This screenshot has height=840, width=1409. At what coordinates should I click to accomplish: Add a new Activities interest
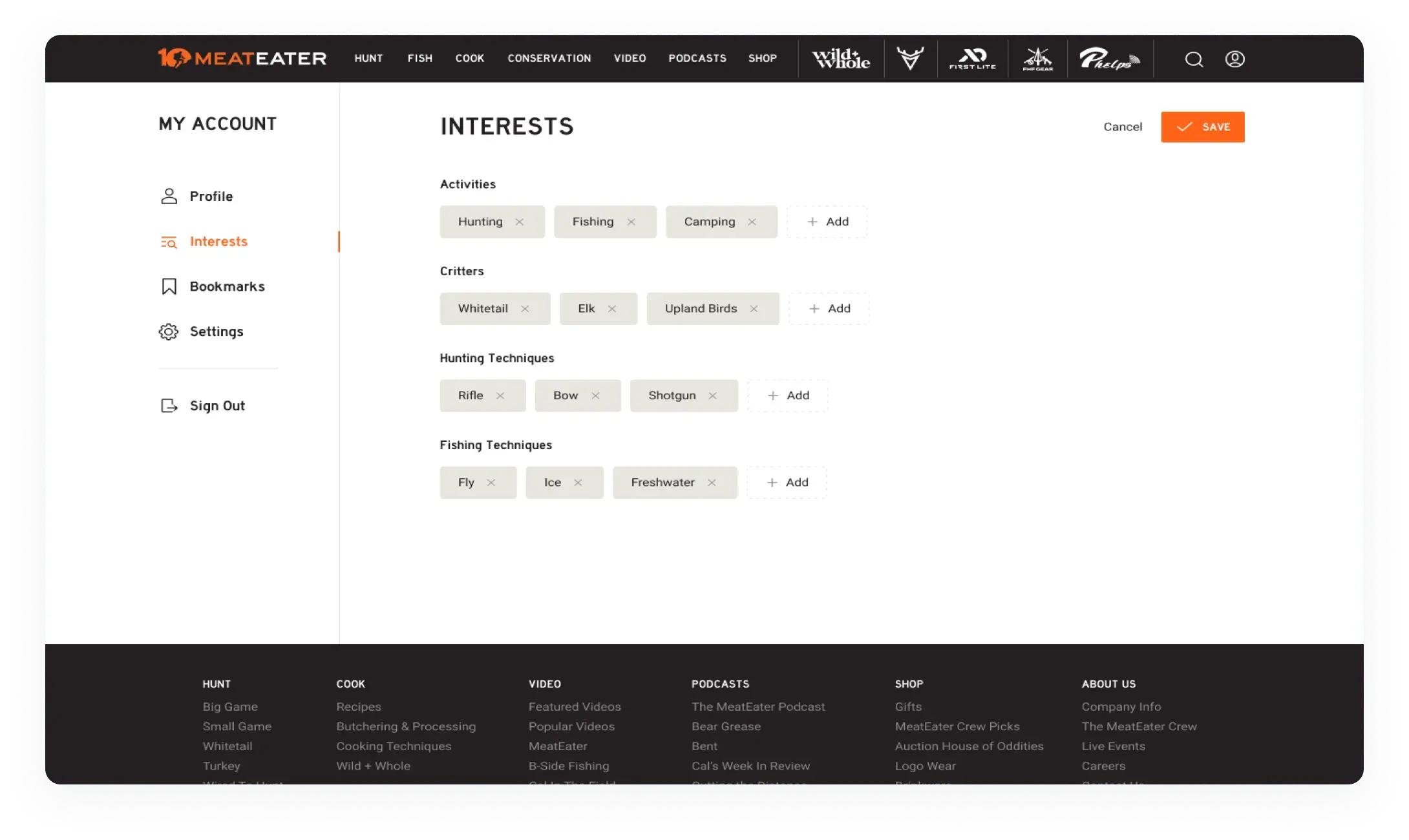pyautogui.click(x=827, y=222)
